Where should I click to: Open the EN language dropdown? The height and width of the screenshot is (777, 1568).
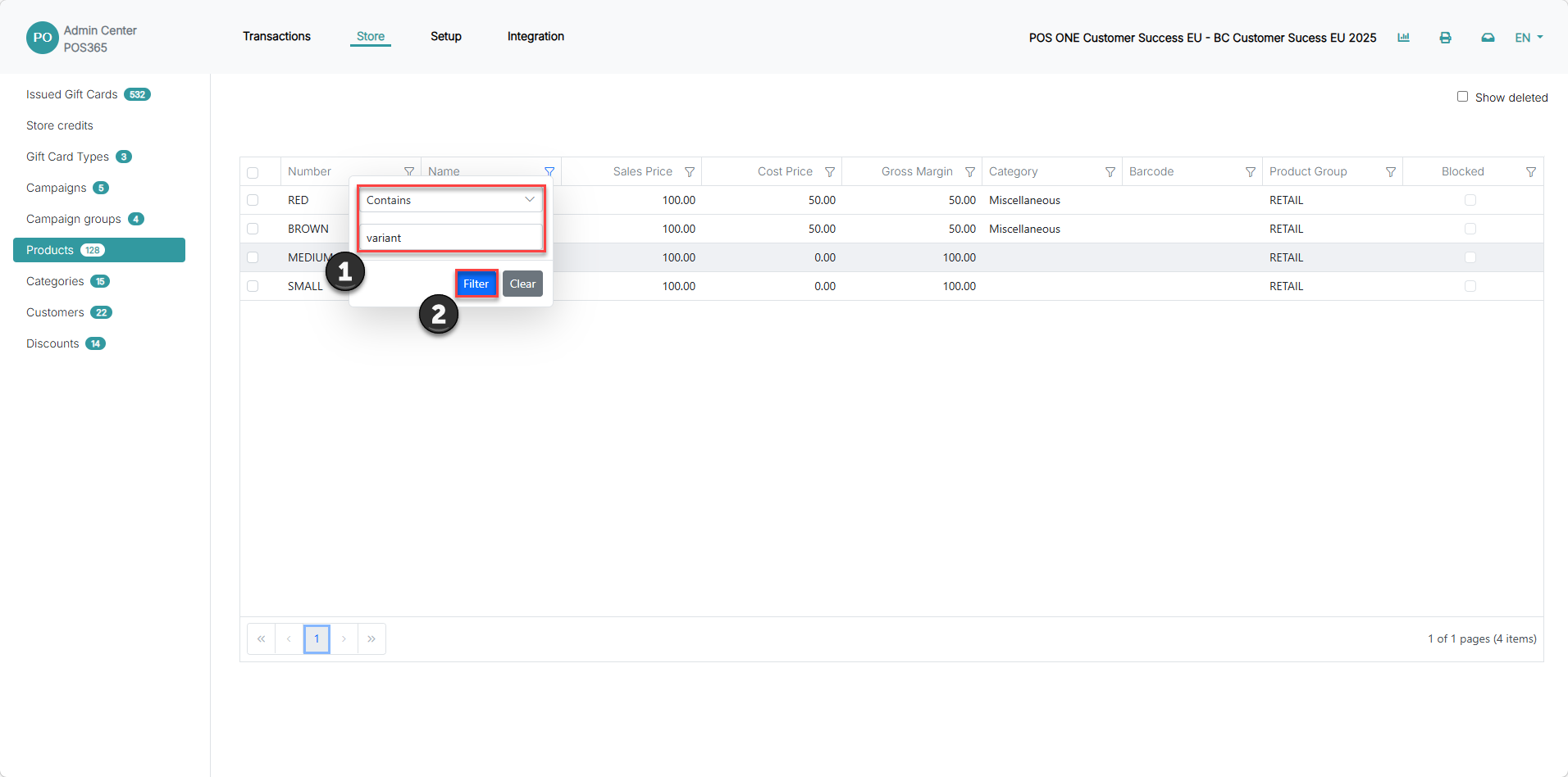click(1529, 38)
